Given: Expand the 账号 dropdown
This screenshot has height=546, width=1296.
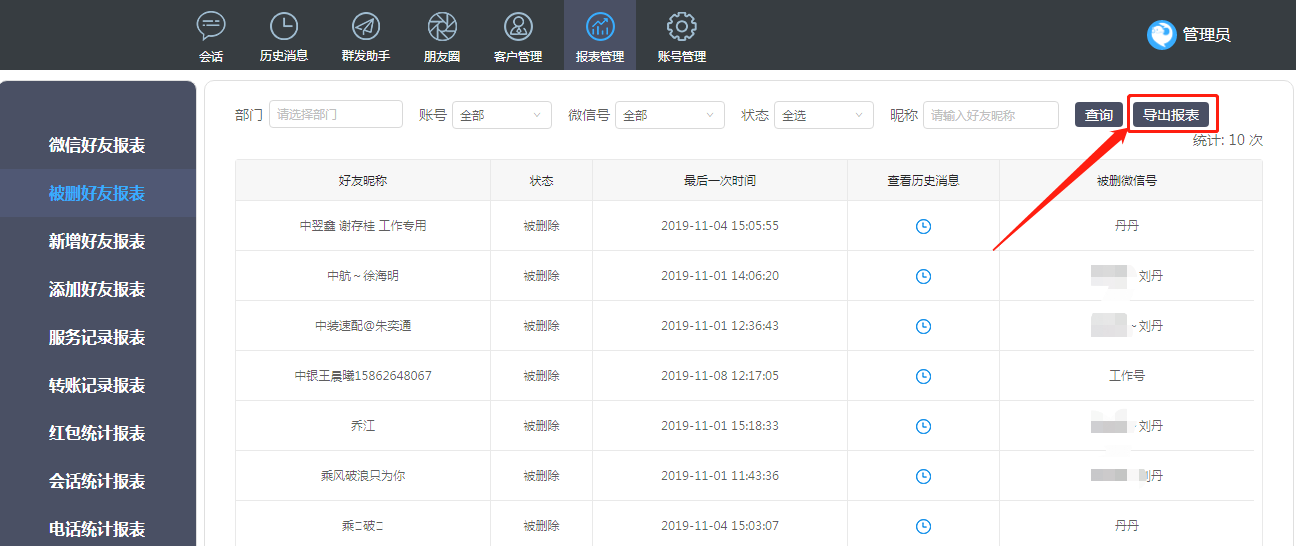Looking at the screenshot, I should coord(502,115).
